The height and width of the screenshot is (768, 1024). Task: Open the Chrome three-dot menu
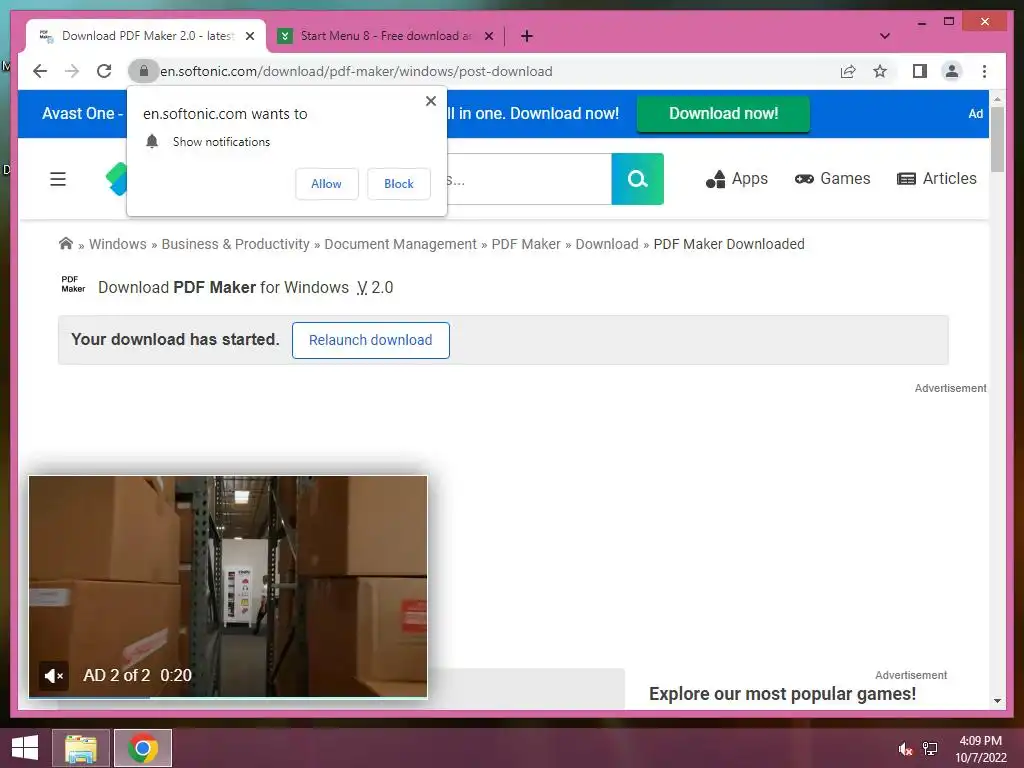(984, 71)
